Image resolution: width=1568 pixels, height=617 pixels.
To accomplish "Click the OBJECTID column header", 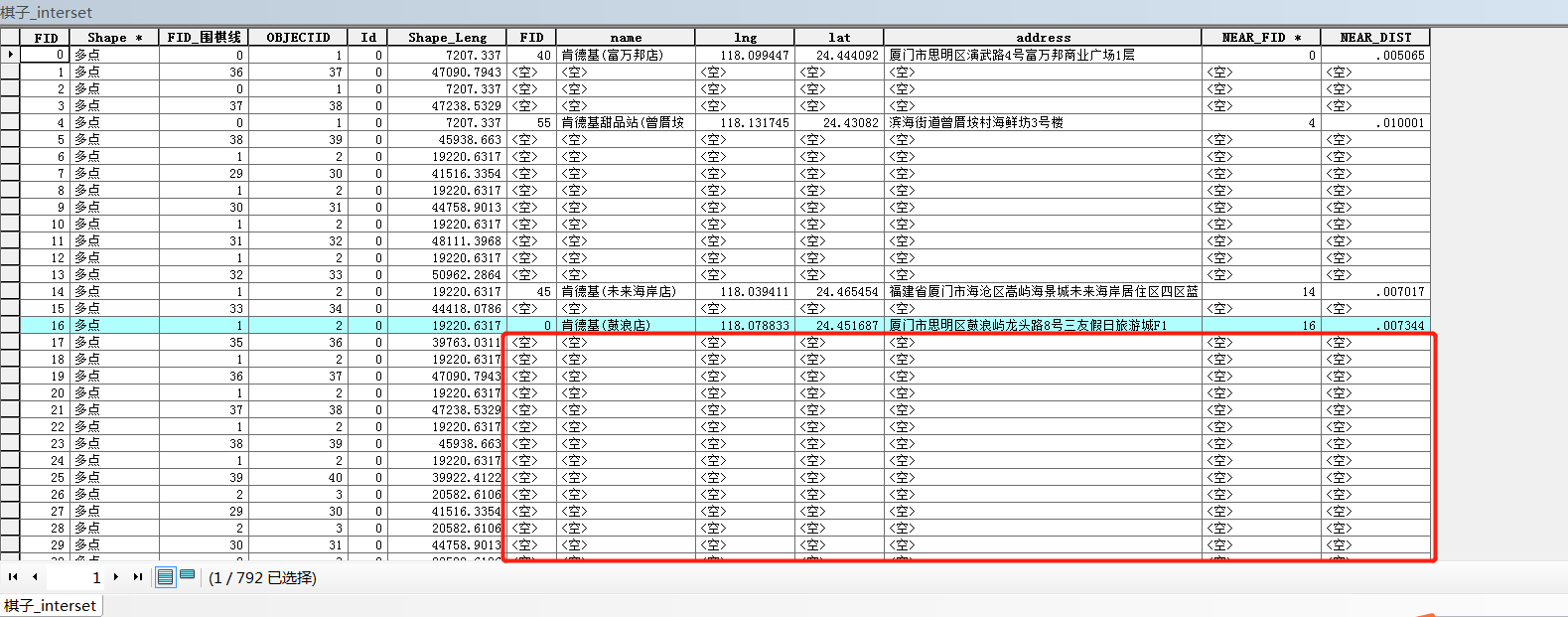I will tap(298, 38).
